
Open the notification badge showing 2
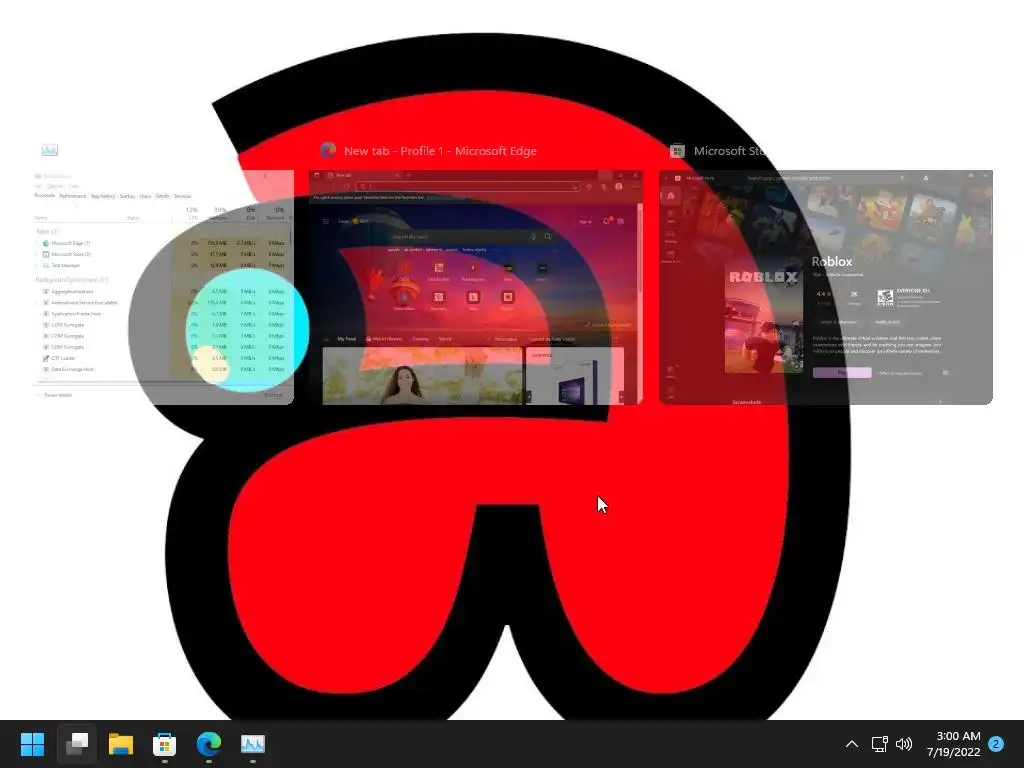point(996,744)
